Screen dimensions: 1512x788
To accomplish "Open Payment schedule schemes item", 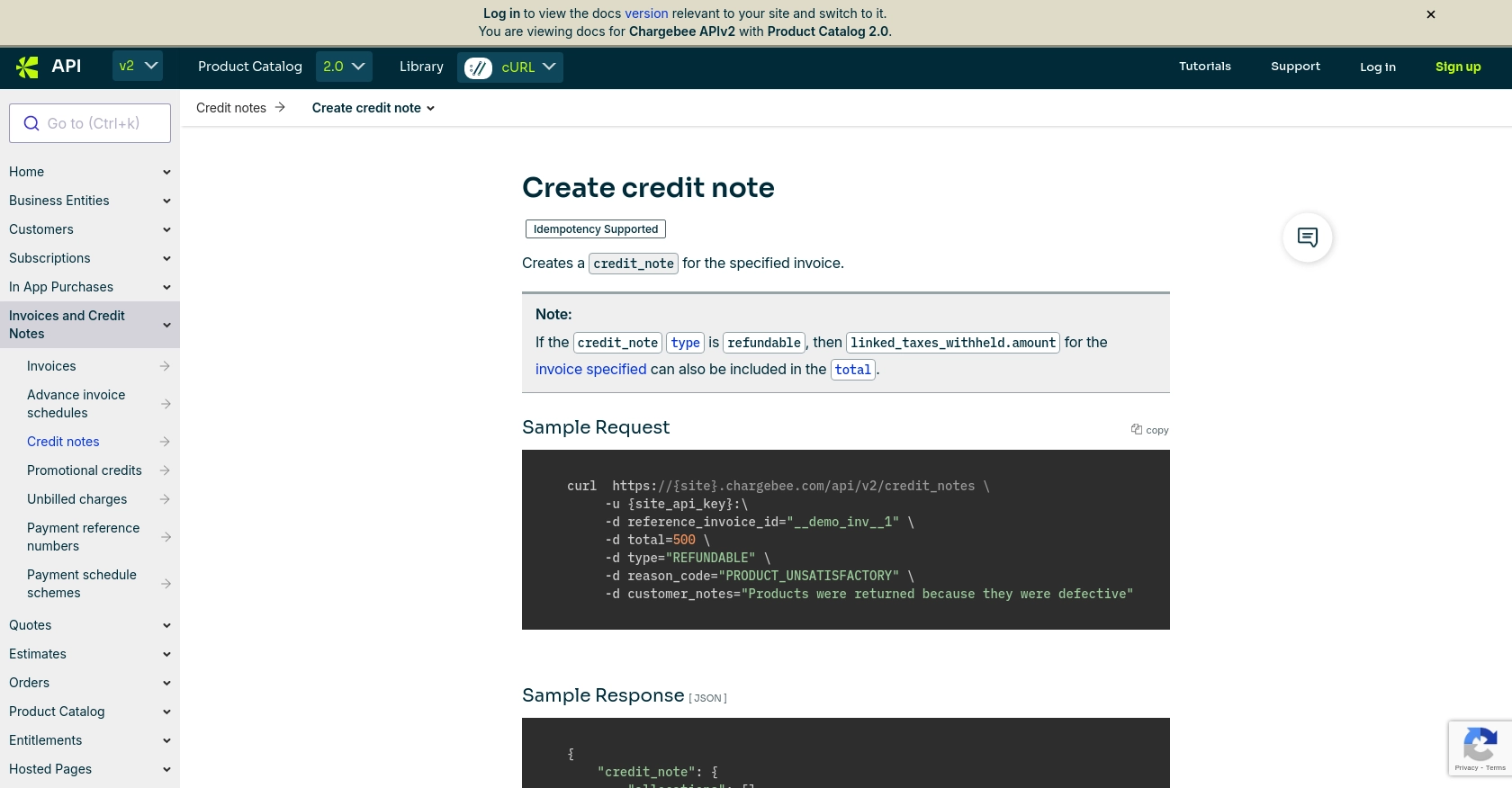I will pyautogui.click(x=82, y=584).
